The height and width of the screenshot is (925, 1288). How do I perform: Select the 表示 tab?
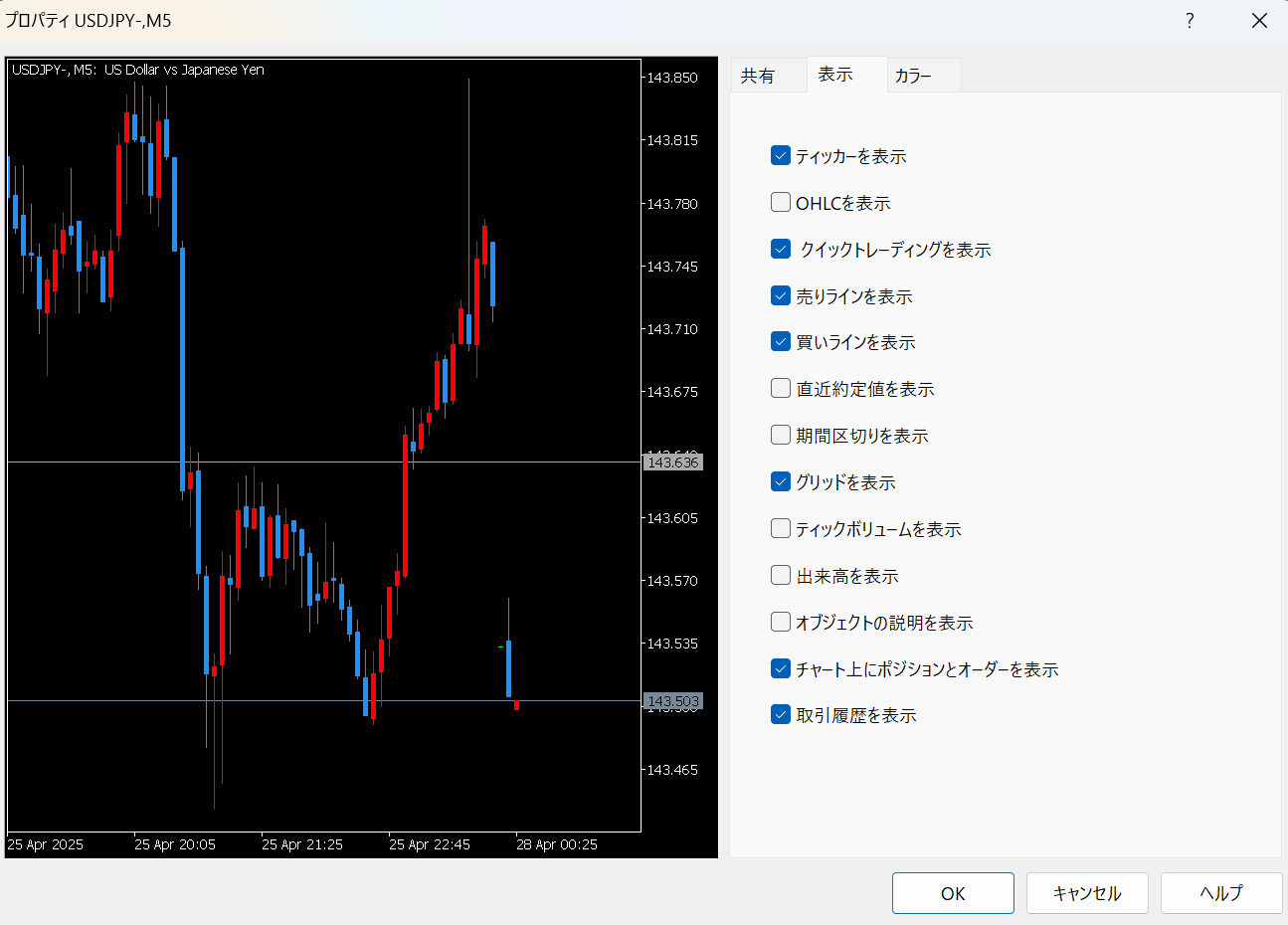(846, 75)
